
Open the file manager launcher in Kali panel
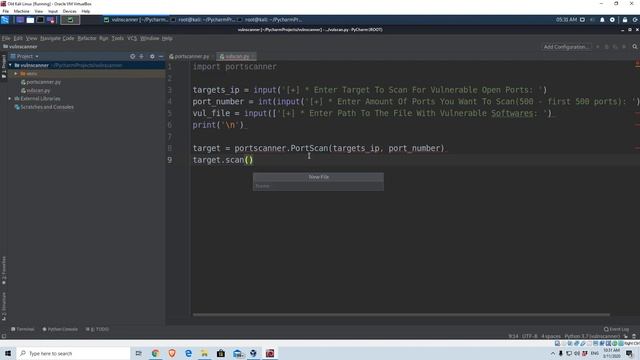[x=30, y=20]
